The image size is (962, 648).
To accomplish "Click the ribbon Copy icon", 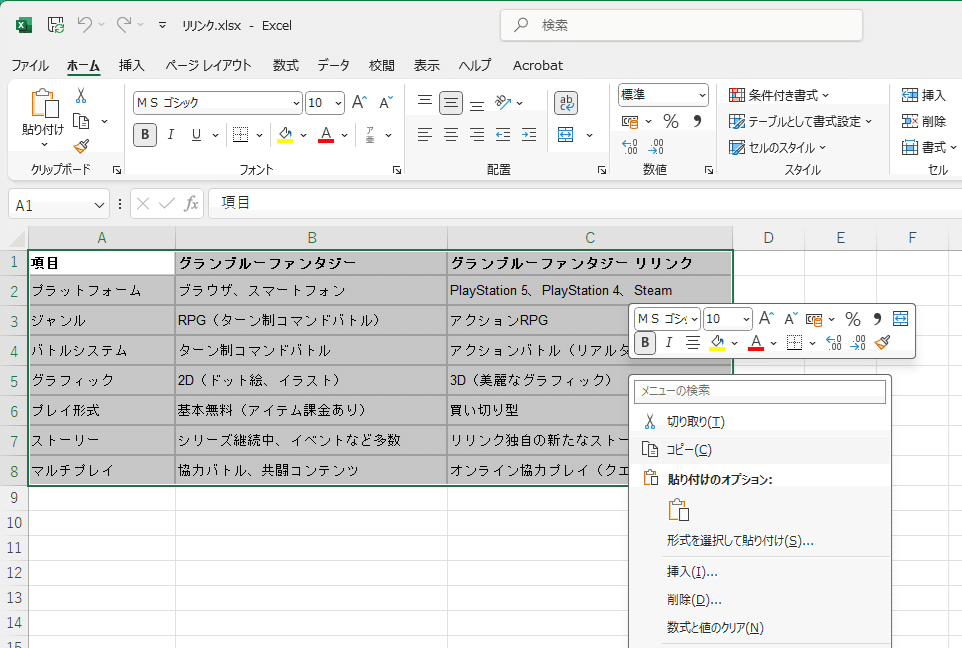I will 81,122.
